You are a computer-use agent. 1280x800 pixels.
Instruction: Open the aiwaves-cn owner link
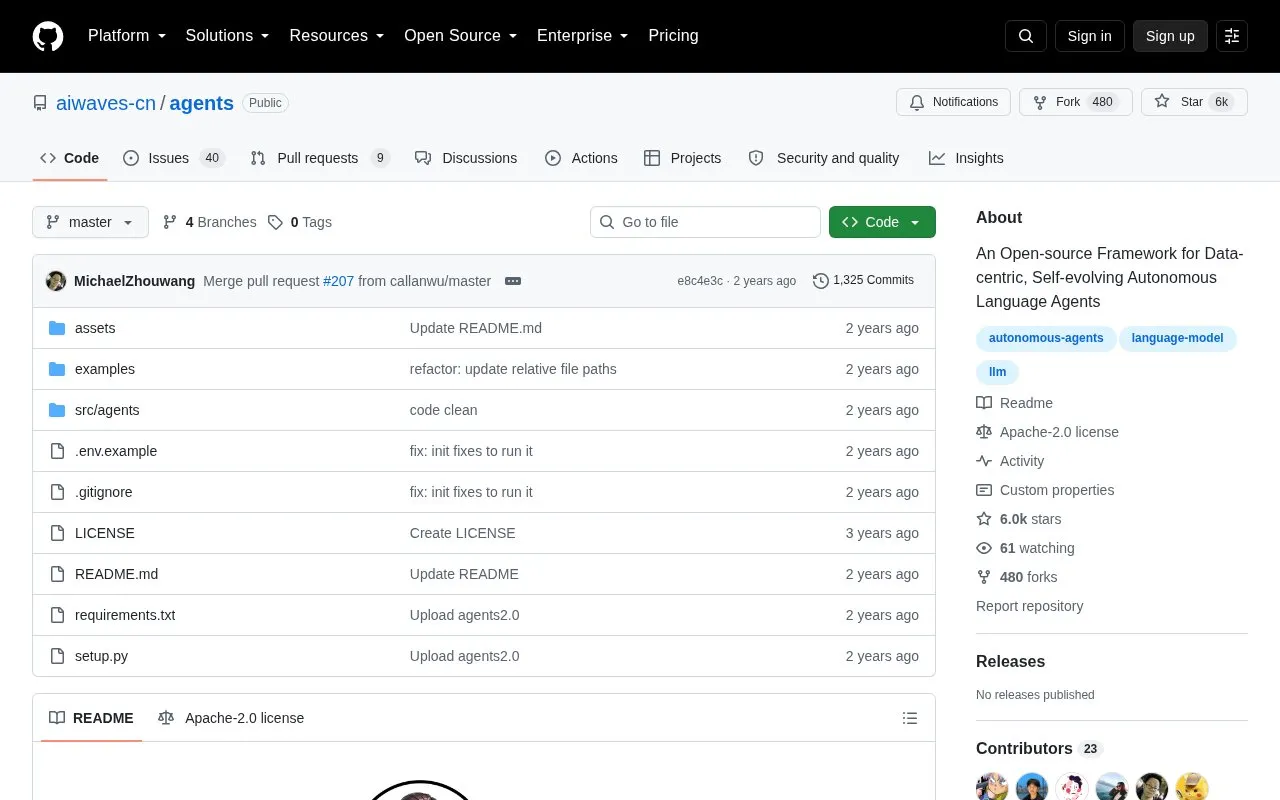pyautogui.click(x=106, y=103)
